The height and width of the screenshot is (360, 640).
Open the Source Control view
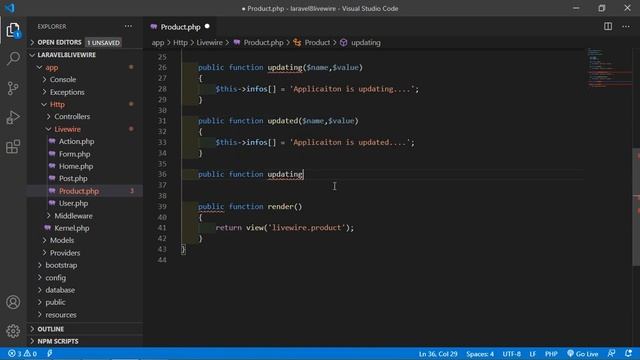click(x=13, y=88)
